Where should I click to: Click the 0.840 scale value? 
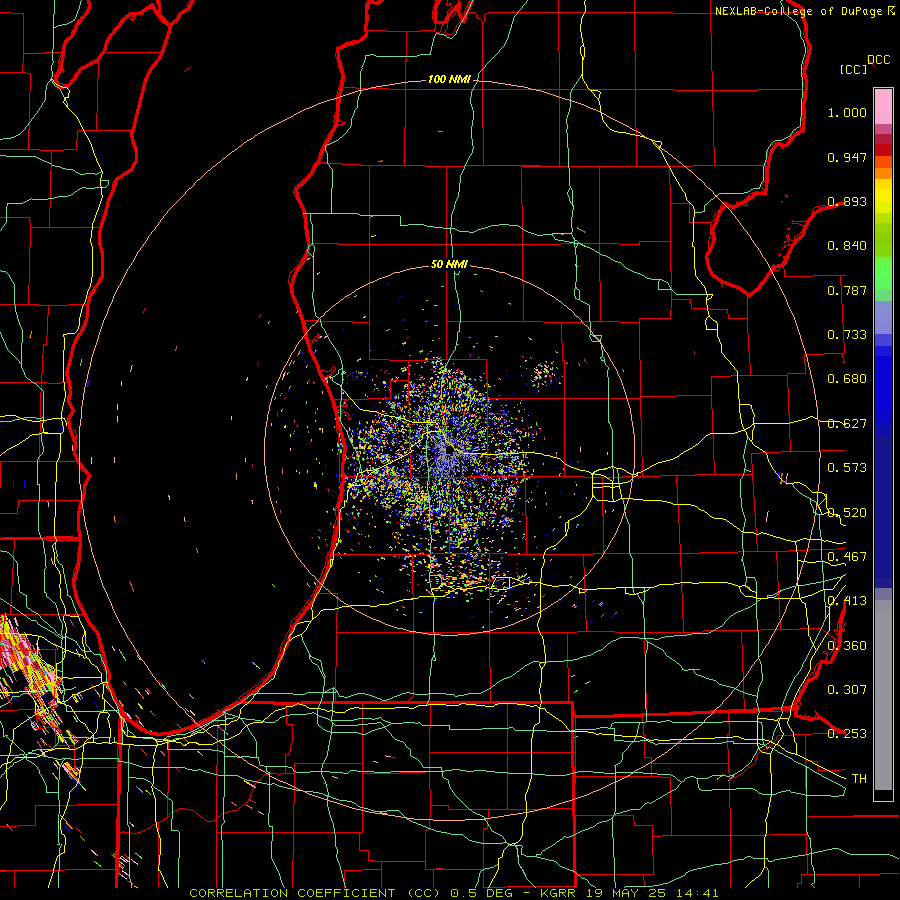pyautogui.click(x=847, y=246)
